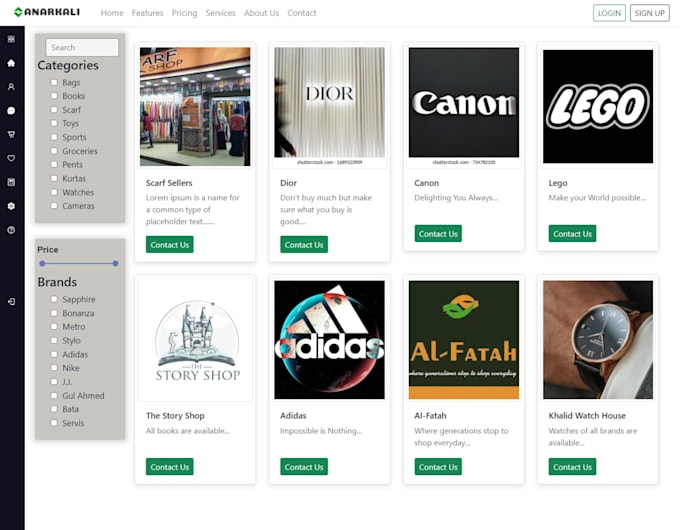The height and width of the screenshot is (530, 680).
Task: Open the Pricing nav link
Action: coord(184,13)
